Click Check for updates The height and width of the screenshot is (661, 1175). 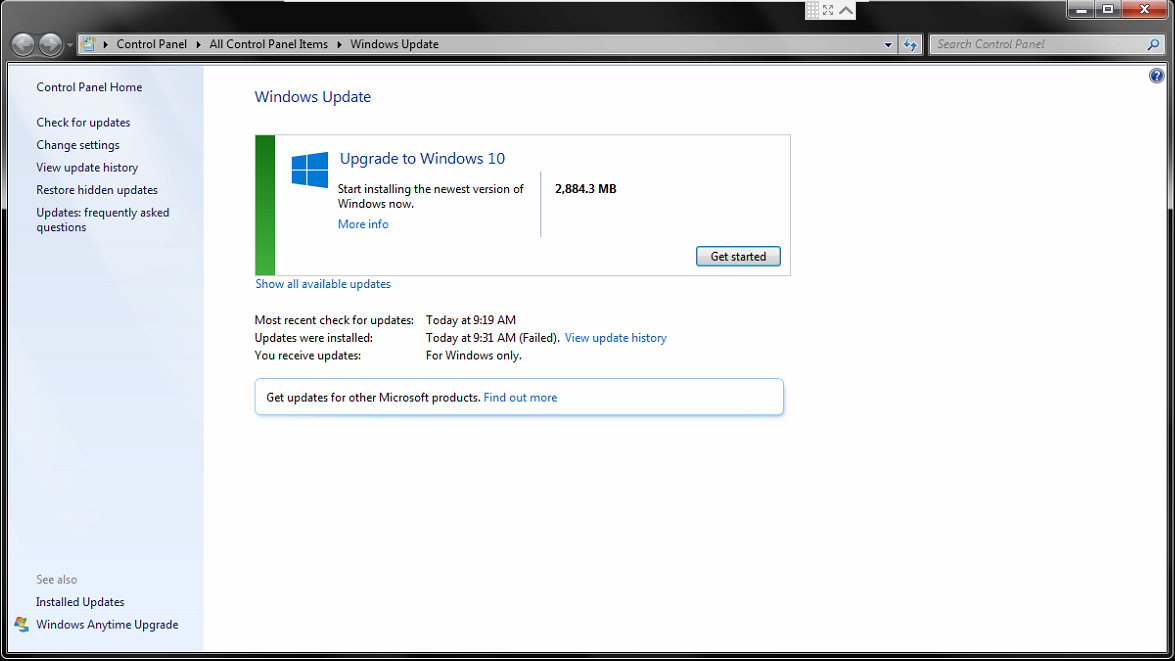83,122
